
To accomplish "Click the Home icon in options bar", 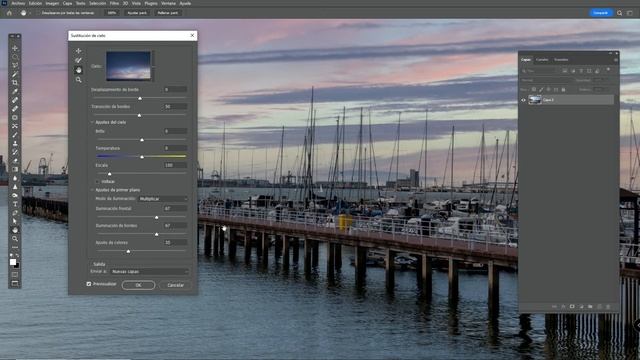I will (x=9, y=13).
